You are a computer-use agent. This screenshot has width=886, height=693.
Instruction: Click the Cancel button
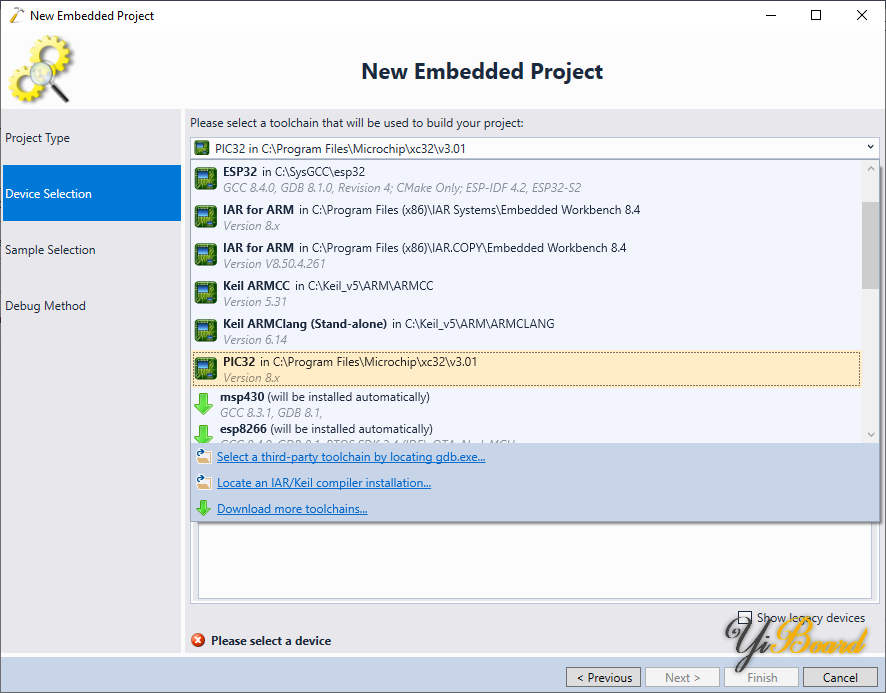[840, 677]
